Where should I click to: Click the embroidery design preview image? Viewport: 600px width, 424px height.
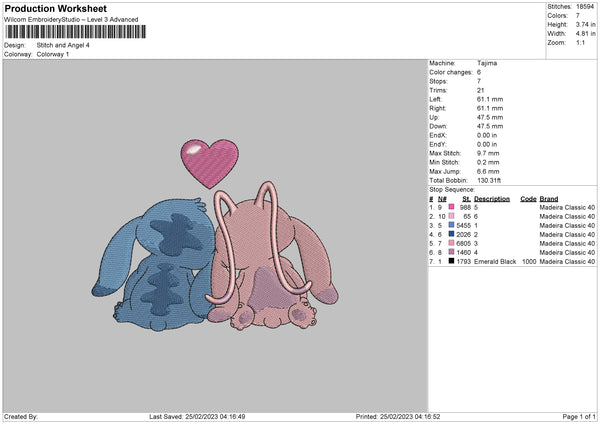click(215, 236)
